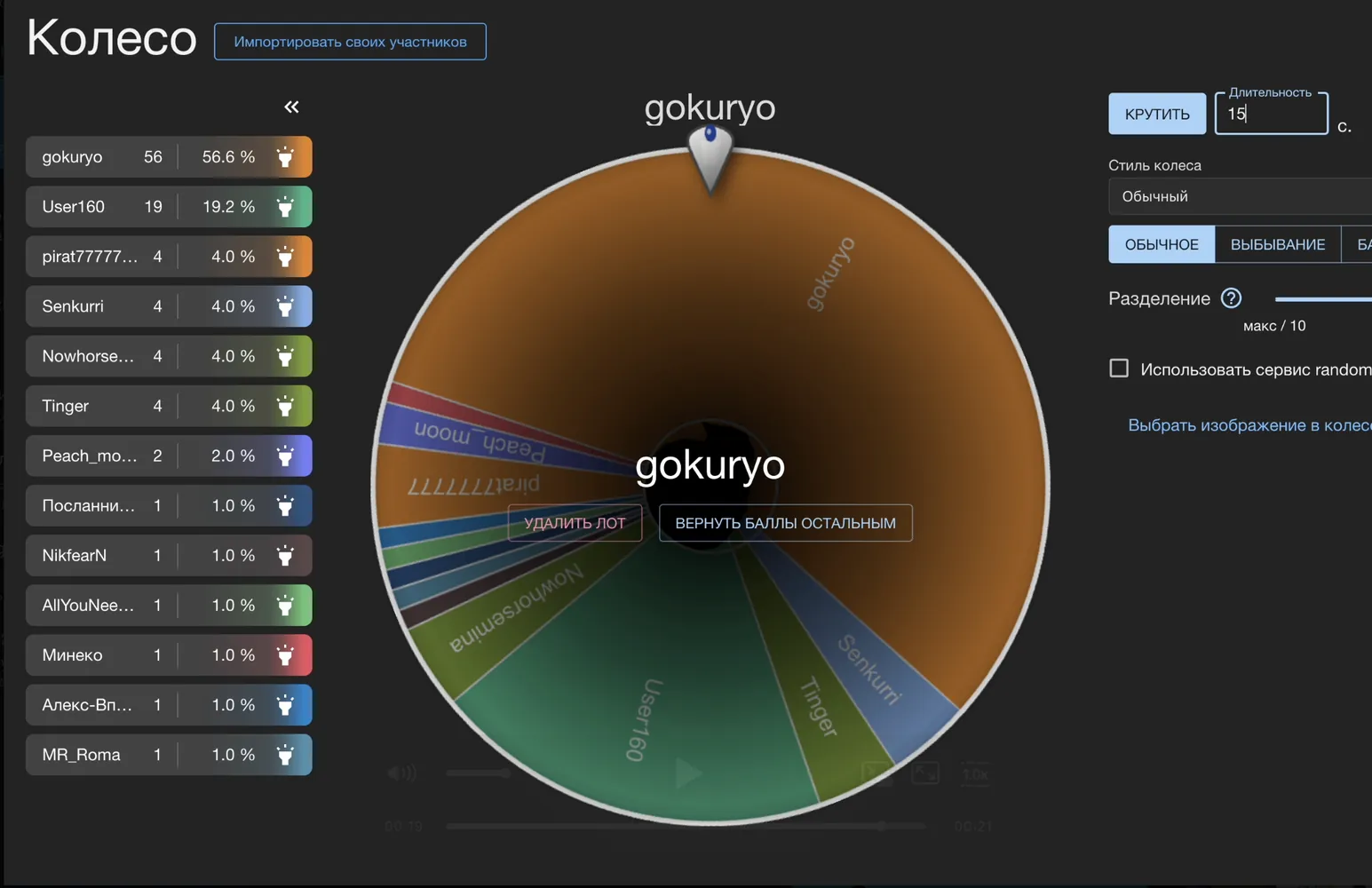This screenshot has width=1372, height=888.
Task: Click the flashlight icon on Senkurri row
Action: coord(285,306)
